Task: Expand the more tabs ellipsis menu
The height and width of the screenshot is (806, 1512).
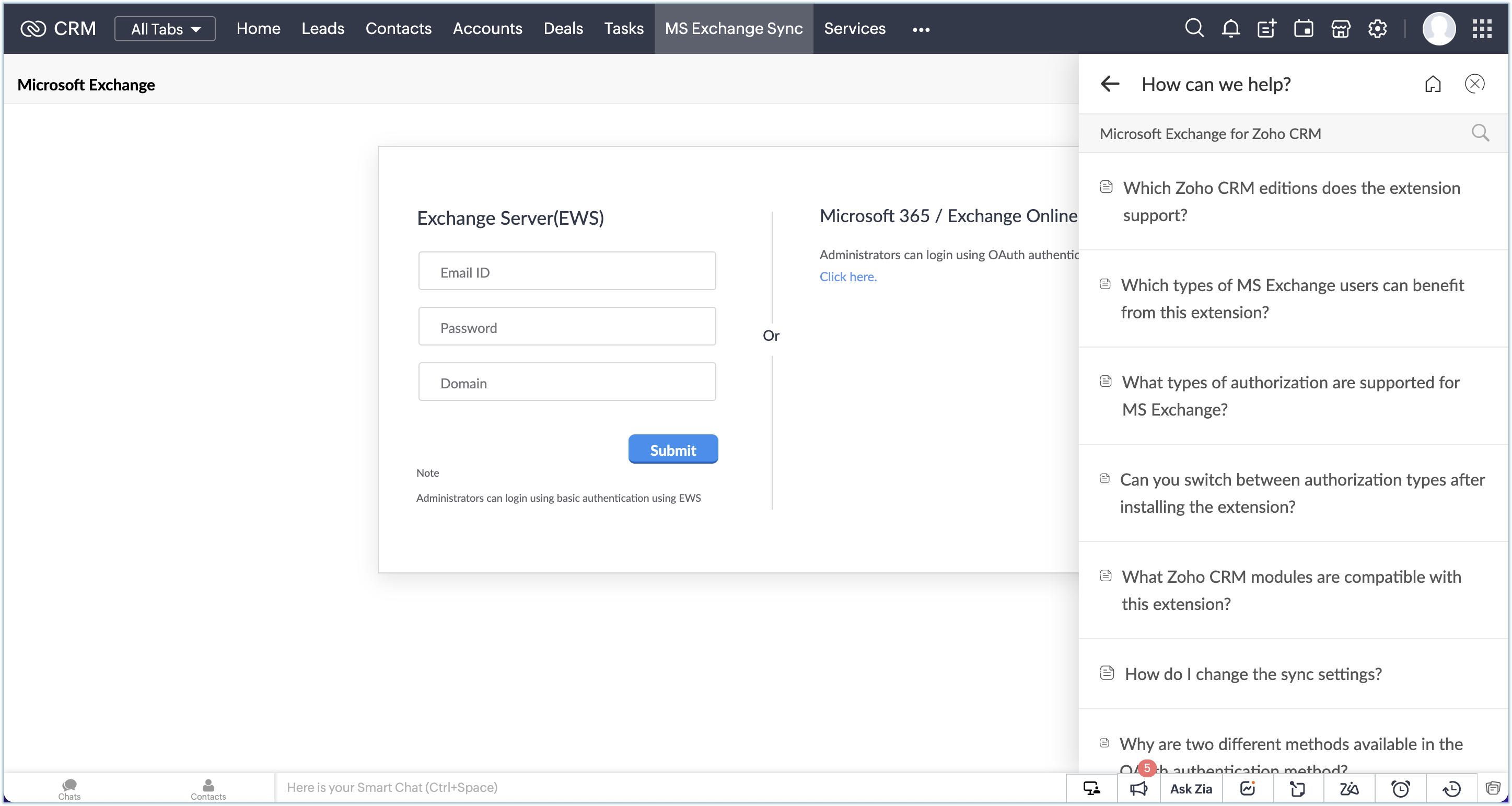Action: pyautogui.click(x=921, y=29)
